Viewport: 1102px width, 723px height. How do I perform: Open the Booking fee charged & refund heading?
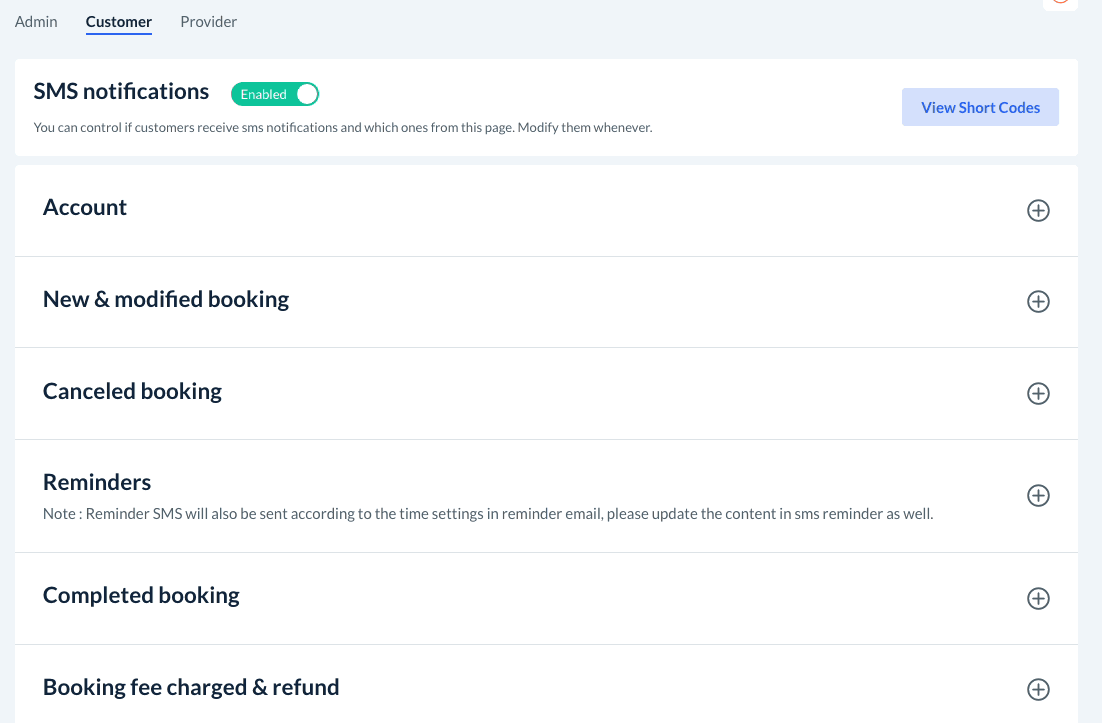tap(191, 688)
